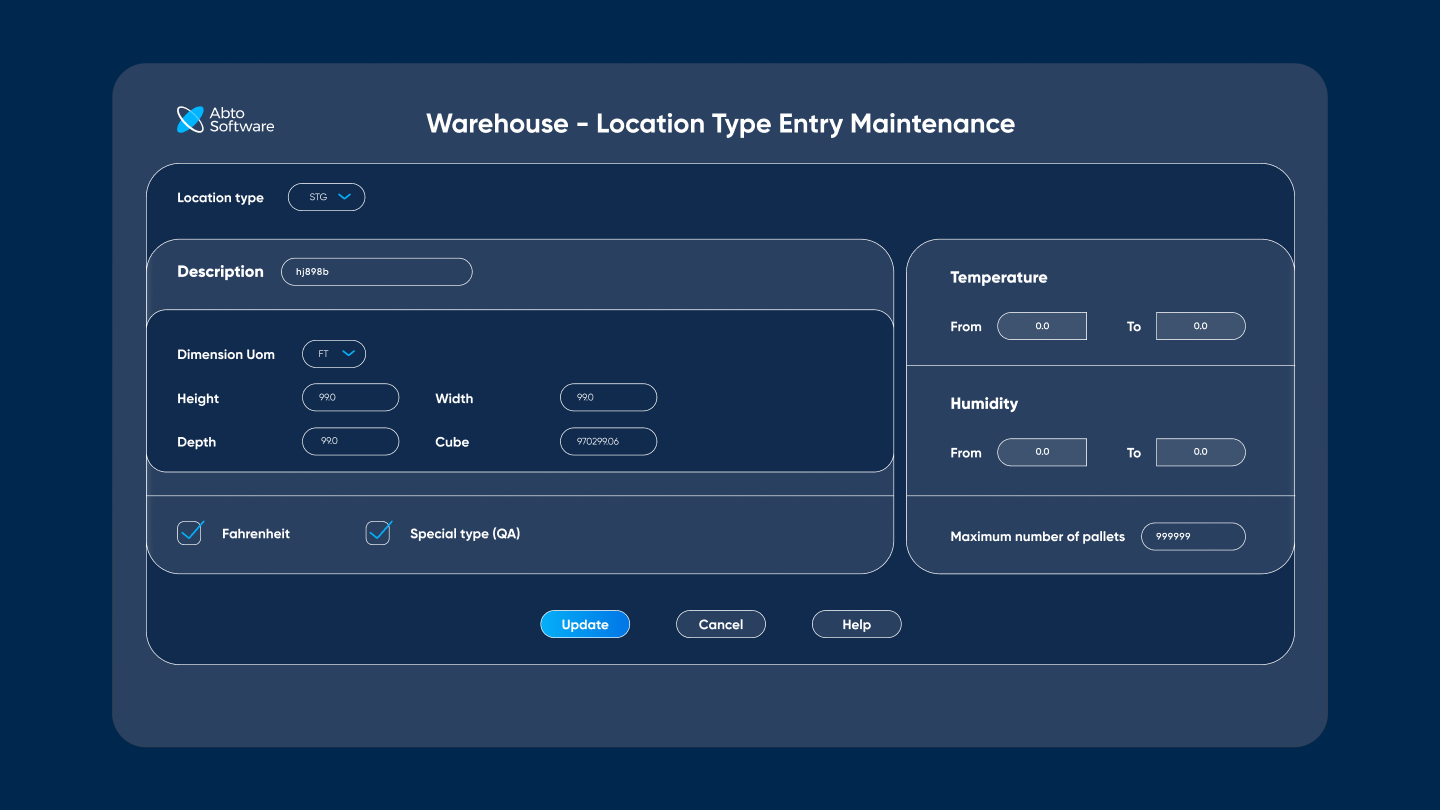Expand the Dimension Uom FT dropdown

(334, 354)
